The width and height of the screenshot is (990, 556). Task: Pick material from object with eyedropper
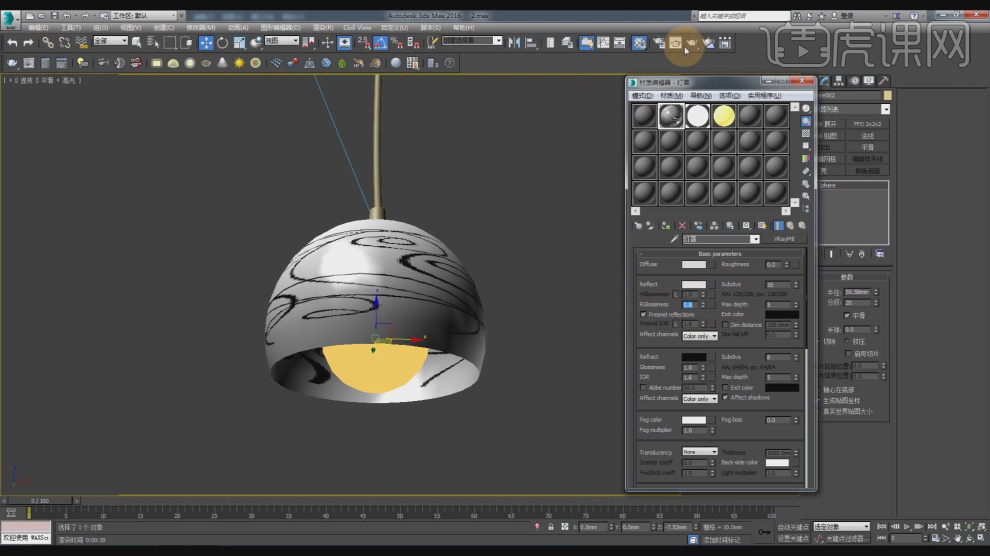[x=673, y=239]
